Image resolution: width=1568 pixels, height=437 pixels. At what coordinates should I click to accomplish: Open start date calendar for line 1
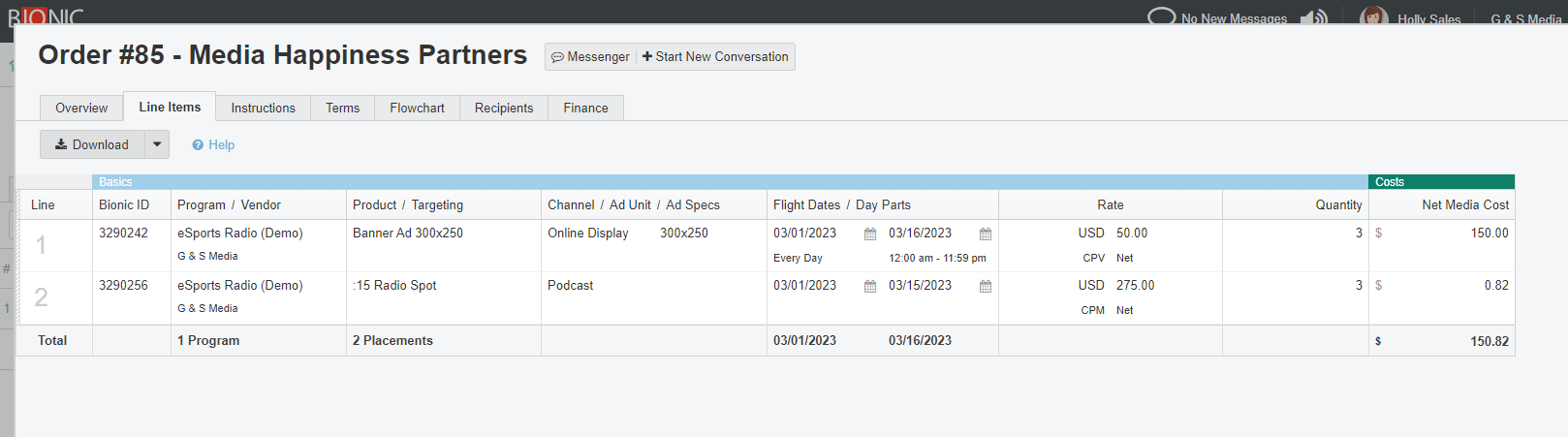[x=870, y=234]
